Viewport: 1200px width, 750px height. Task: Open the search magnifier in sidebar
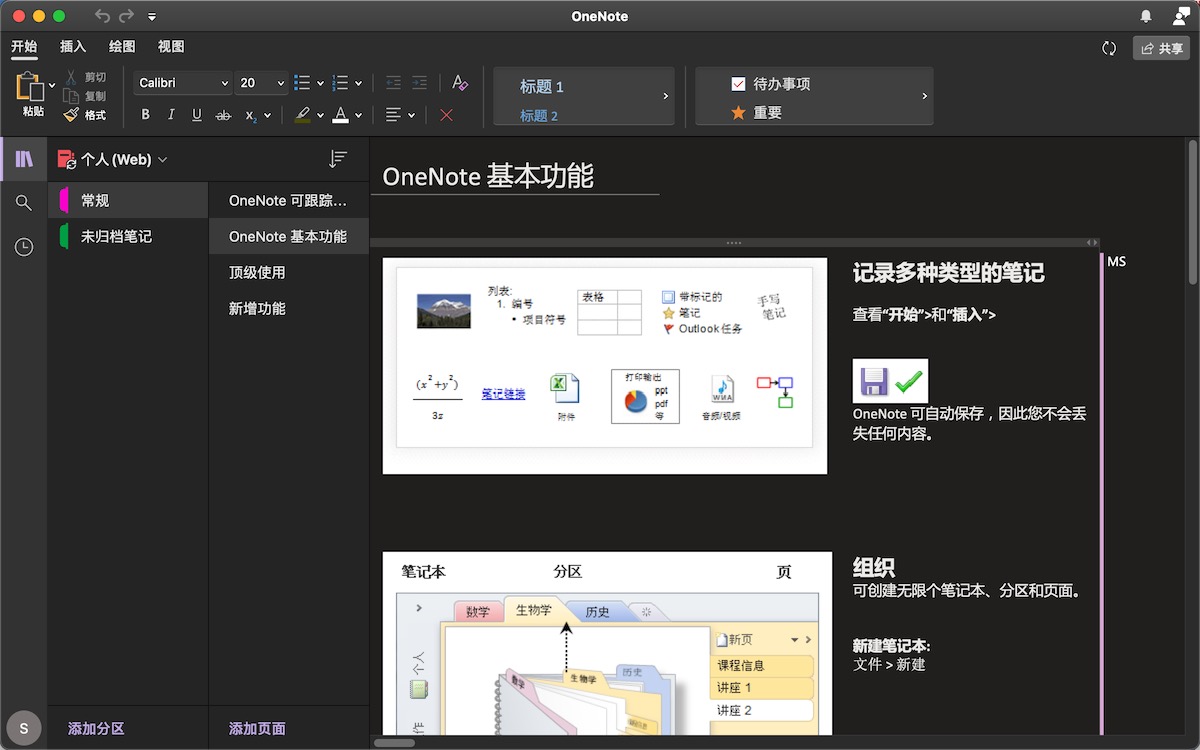(x=24, y=203)
